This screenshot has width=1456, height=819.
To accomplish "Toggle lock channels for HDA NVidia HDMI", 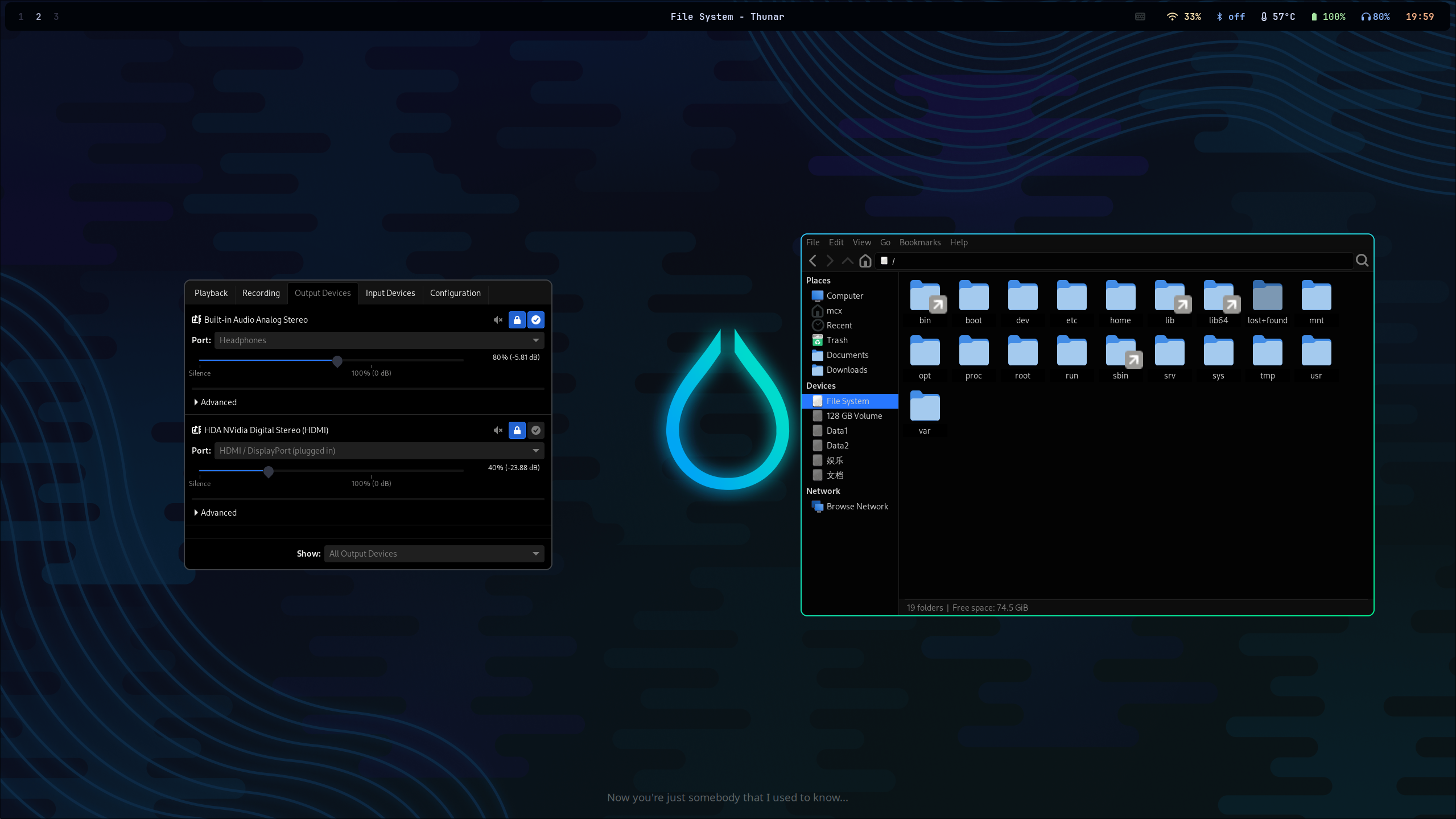I will (517, 430).
